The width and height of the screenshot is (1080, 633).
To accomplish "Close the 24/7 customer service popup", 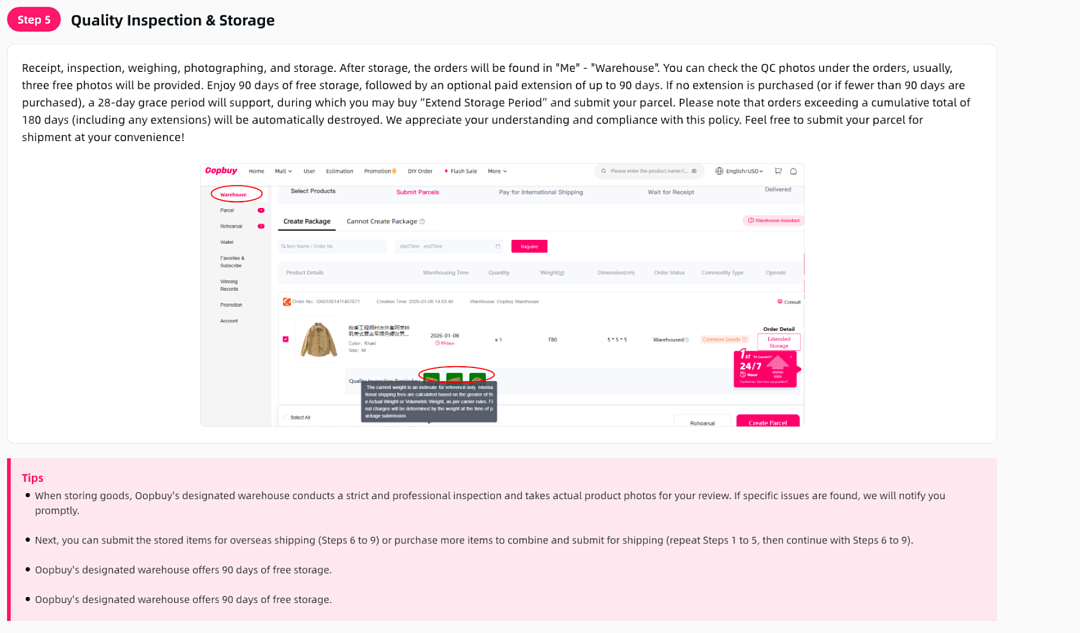I will coord(791,357).
